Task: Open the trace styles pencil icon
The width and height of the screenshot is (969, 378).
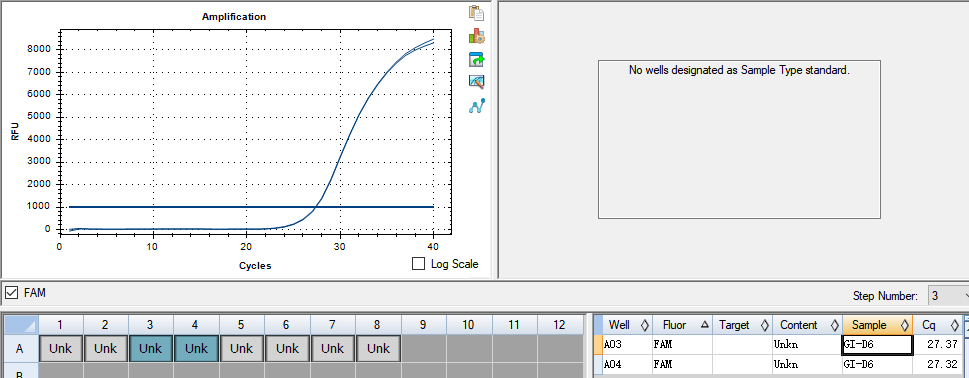Action: point(476,82)
